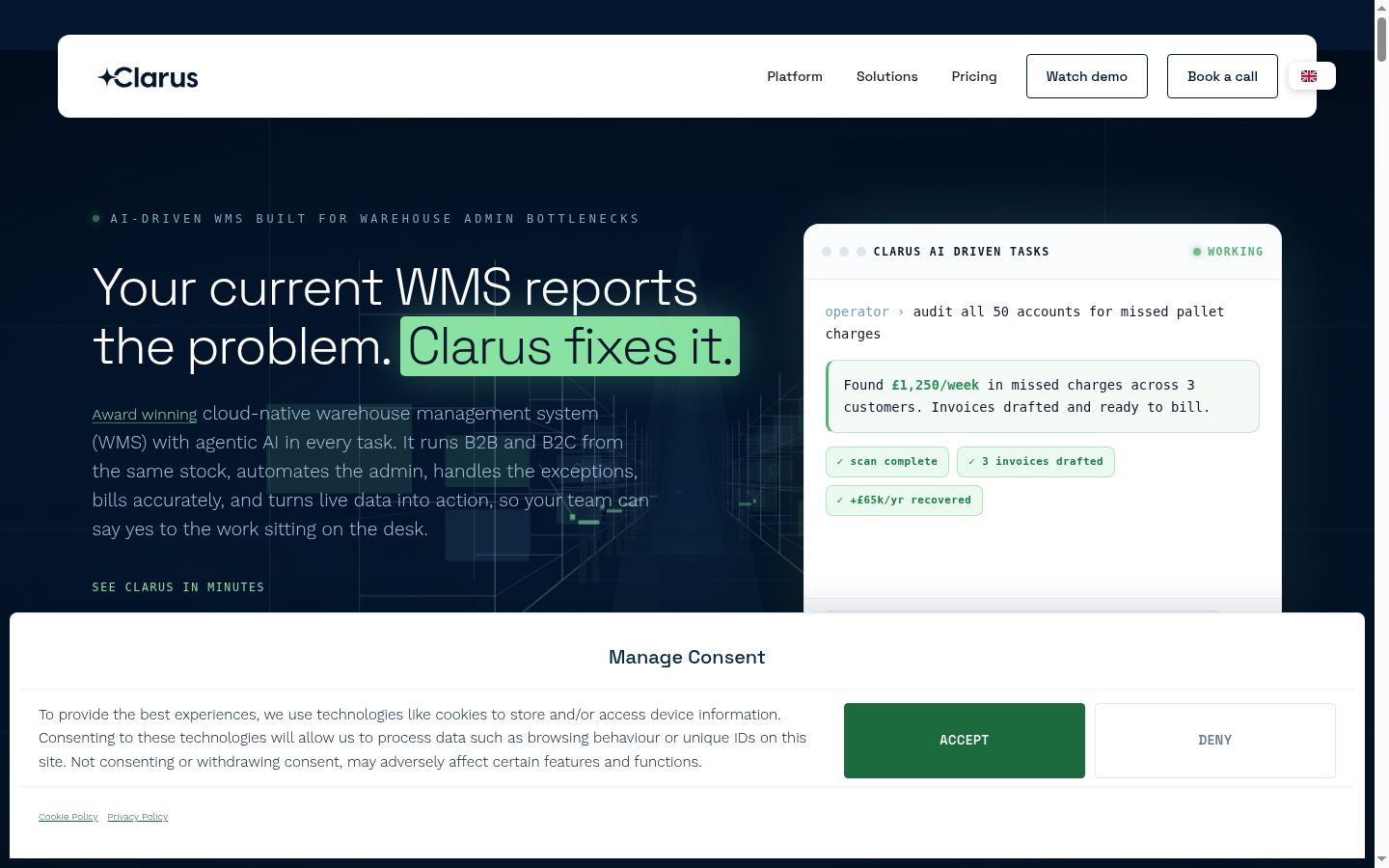Click the 'CLARUS AI DRIVEN TASKS' title

point(962,252)
